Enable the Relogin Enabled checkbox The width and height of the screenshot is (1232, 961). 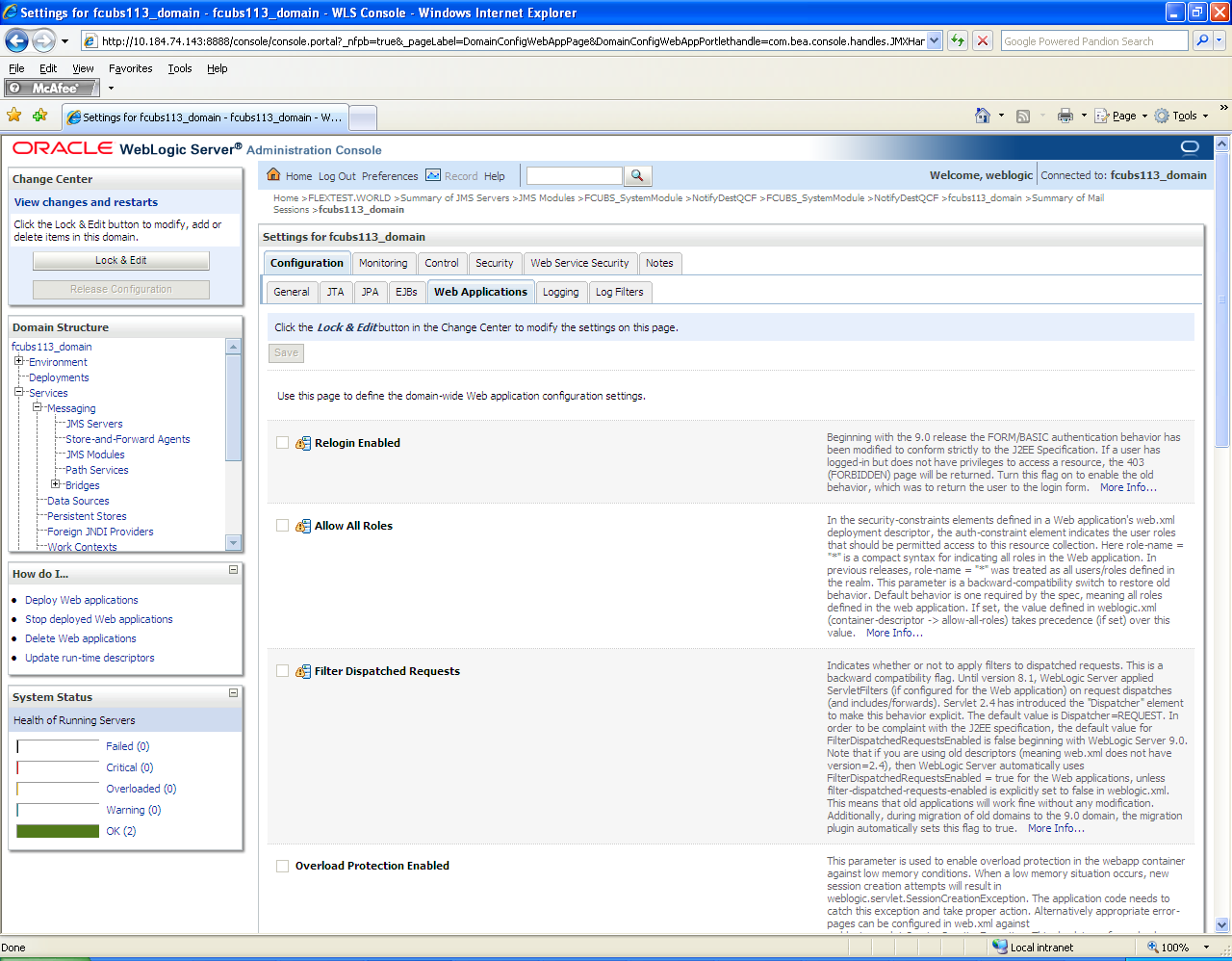[x=282, y=443]
